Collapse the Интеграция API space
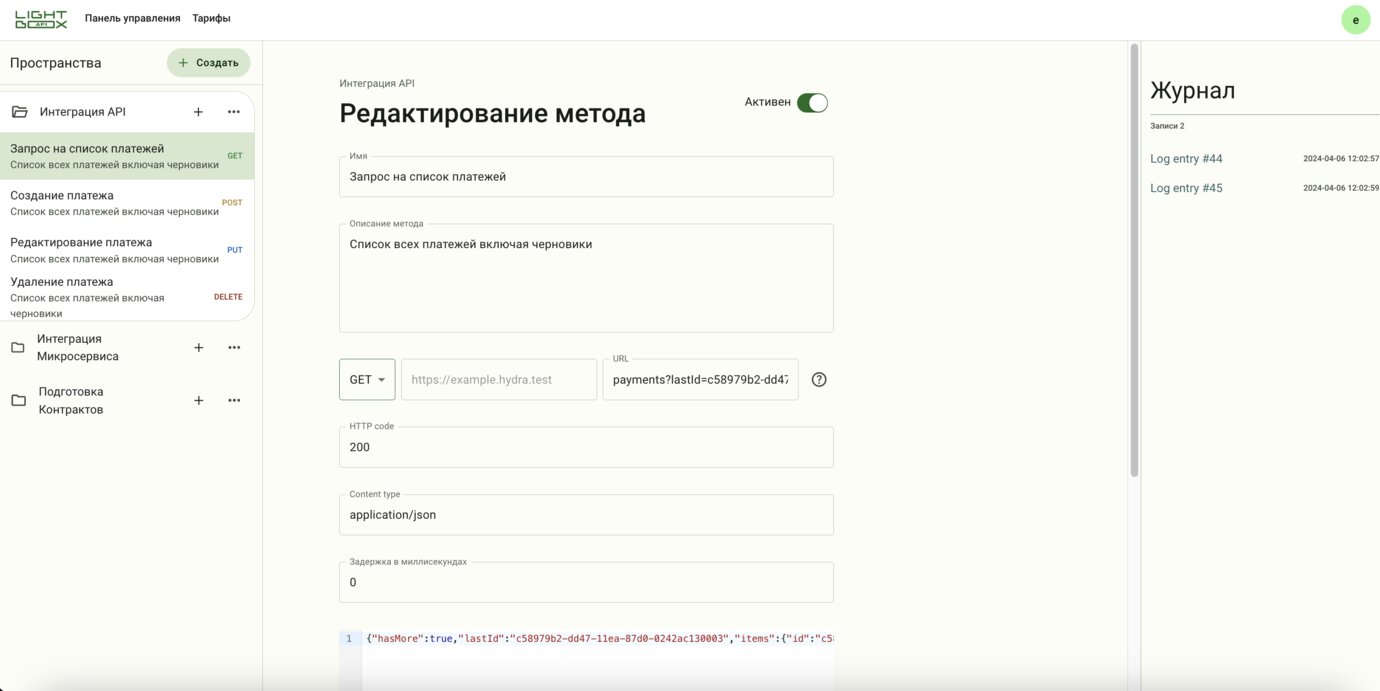 click(83, 112)
